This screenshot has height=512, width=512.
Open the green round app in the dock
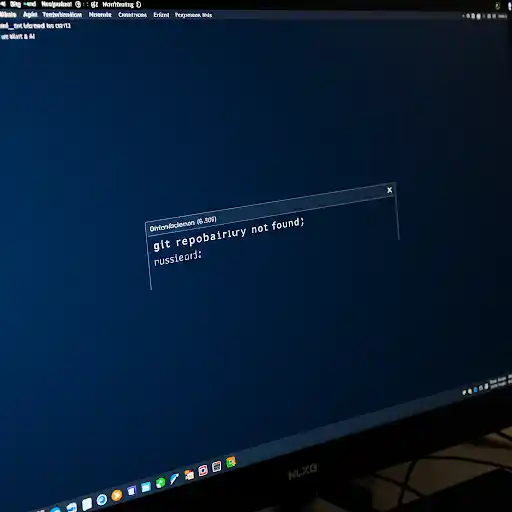pos(161,483)
